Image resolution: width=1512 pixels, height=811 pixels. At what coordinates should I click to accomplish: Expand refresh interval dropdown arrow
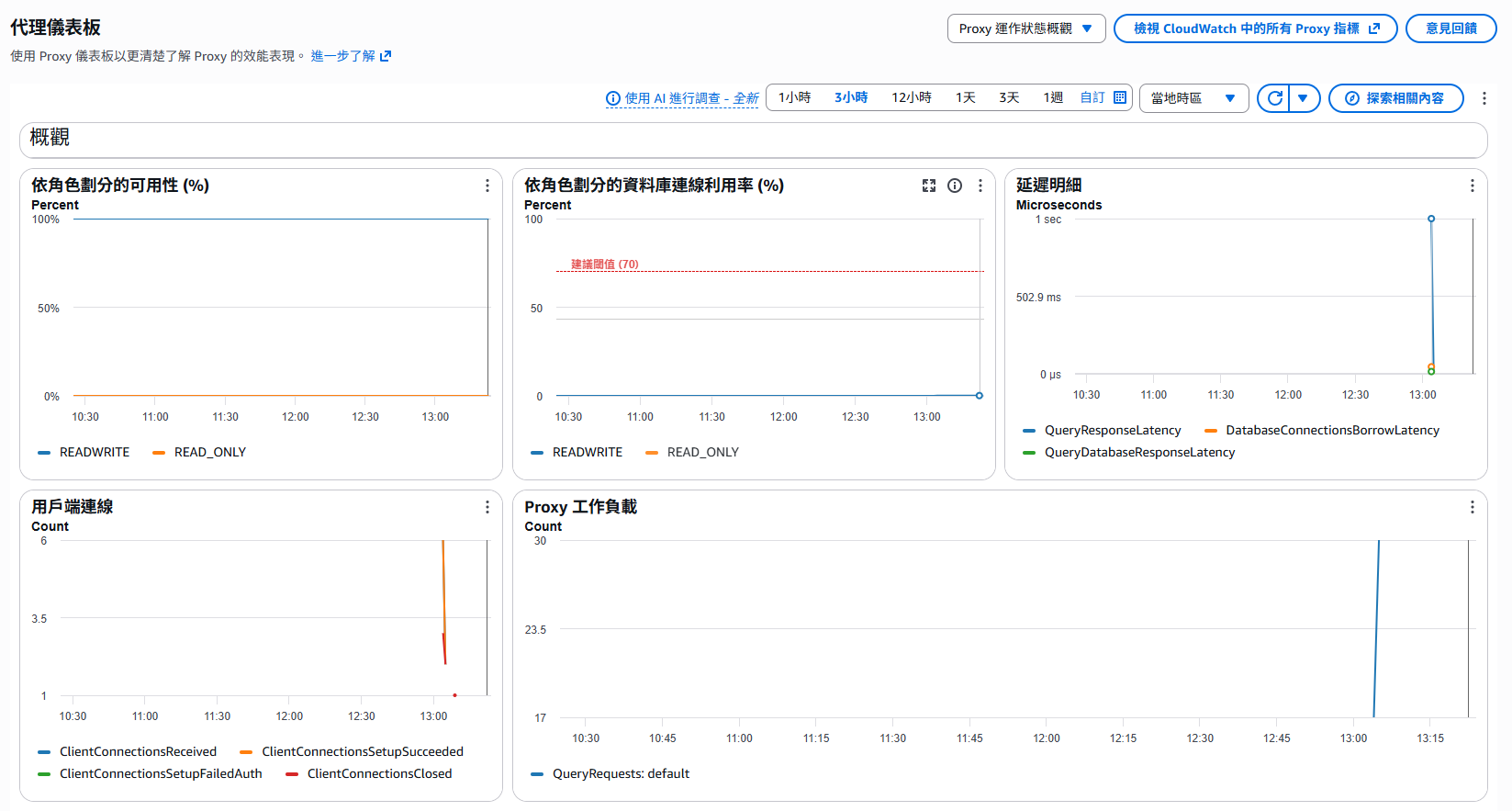(x=1304, y=98)
